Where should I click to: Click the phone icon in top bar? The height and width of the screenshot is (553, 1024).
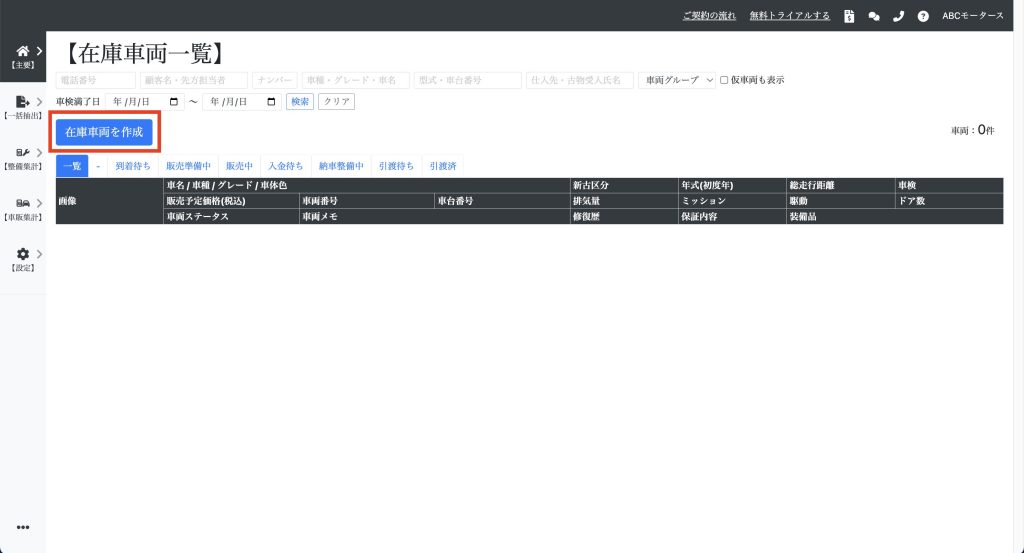click(x=899, y=16)
